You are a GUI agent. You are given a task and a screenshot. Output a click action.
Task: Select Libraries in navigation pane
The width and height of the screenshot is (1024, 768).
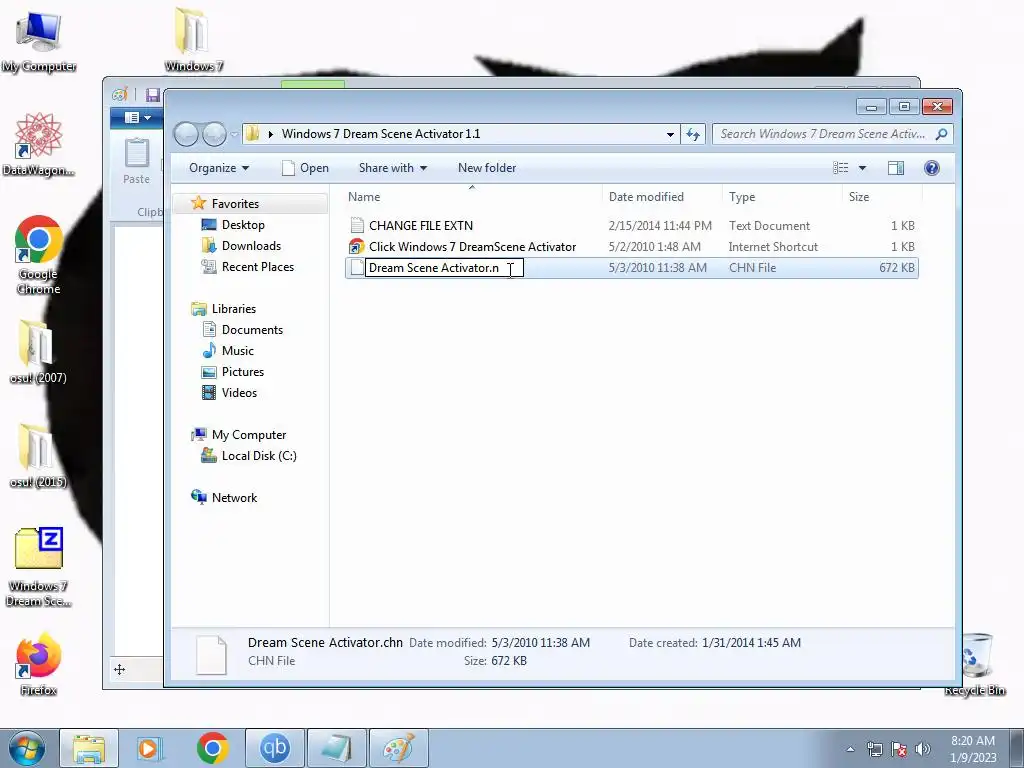[233, 309]
